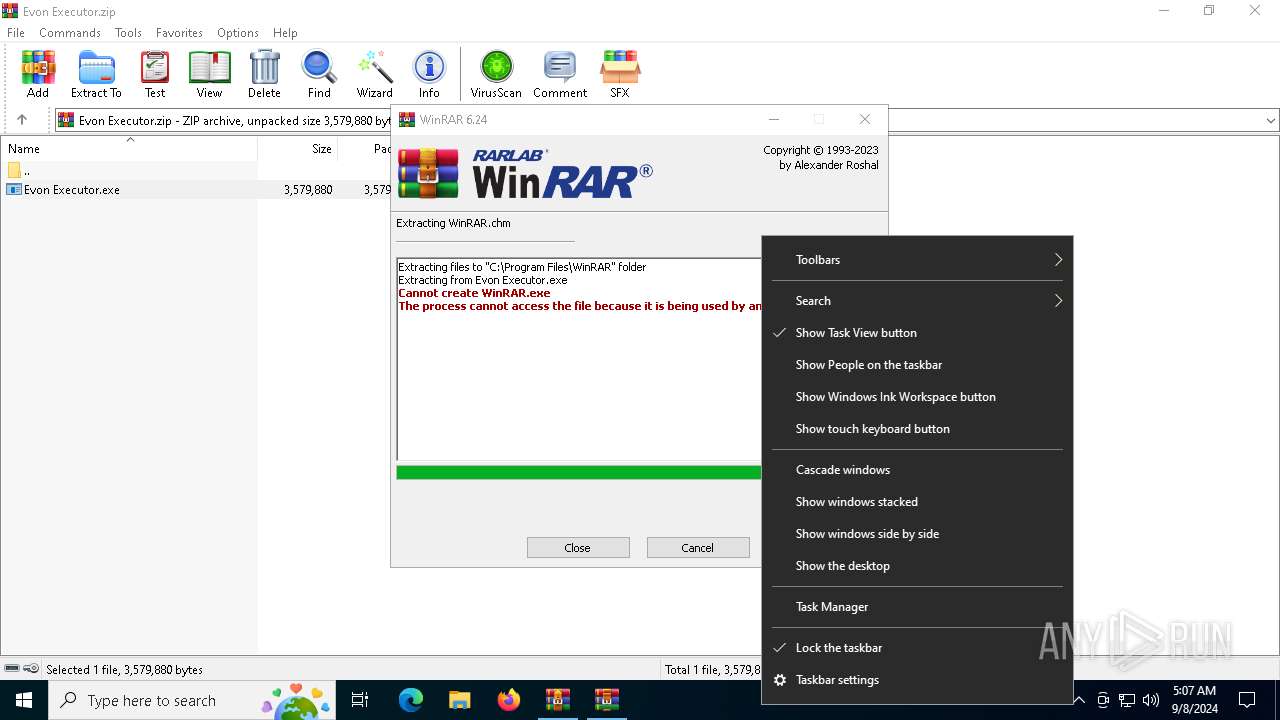Expand the Search submenu
This screenshot has width=1280, height=720.
[x=917, y=301]
